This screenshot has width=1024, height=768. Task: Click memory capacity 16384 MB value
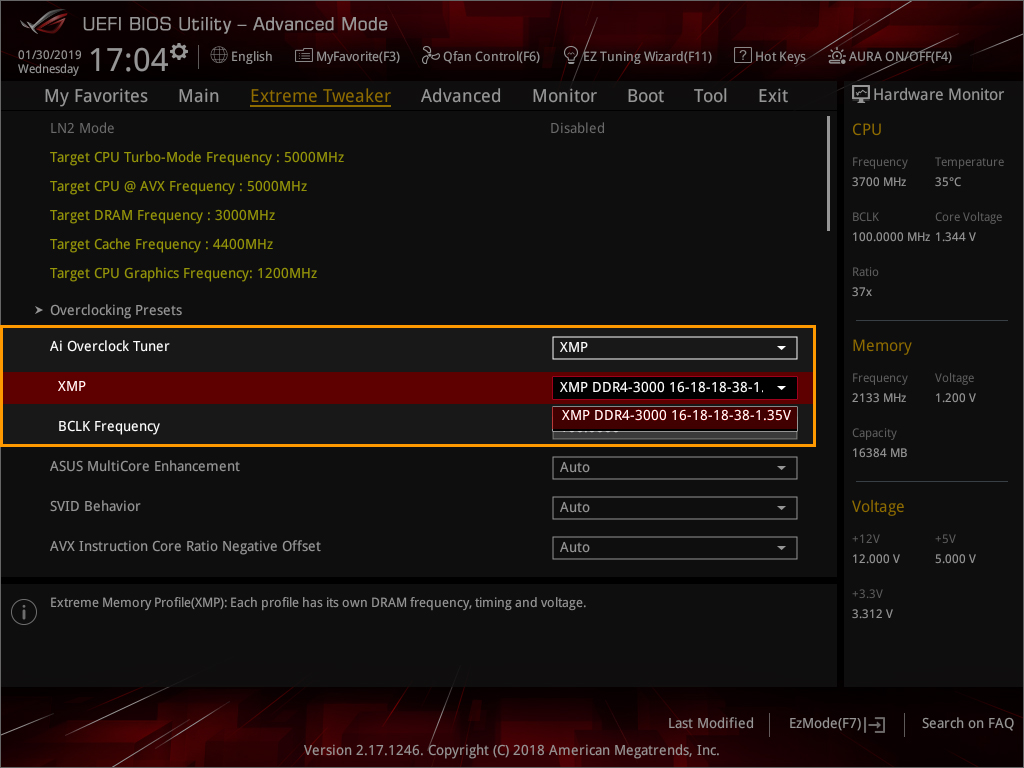tap(879, 453)
